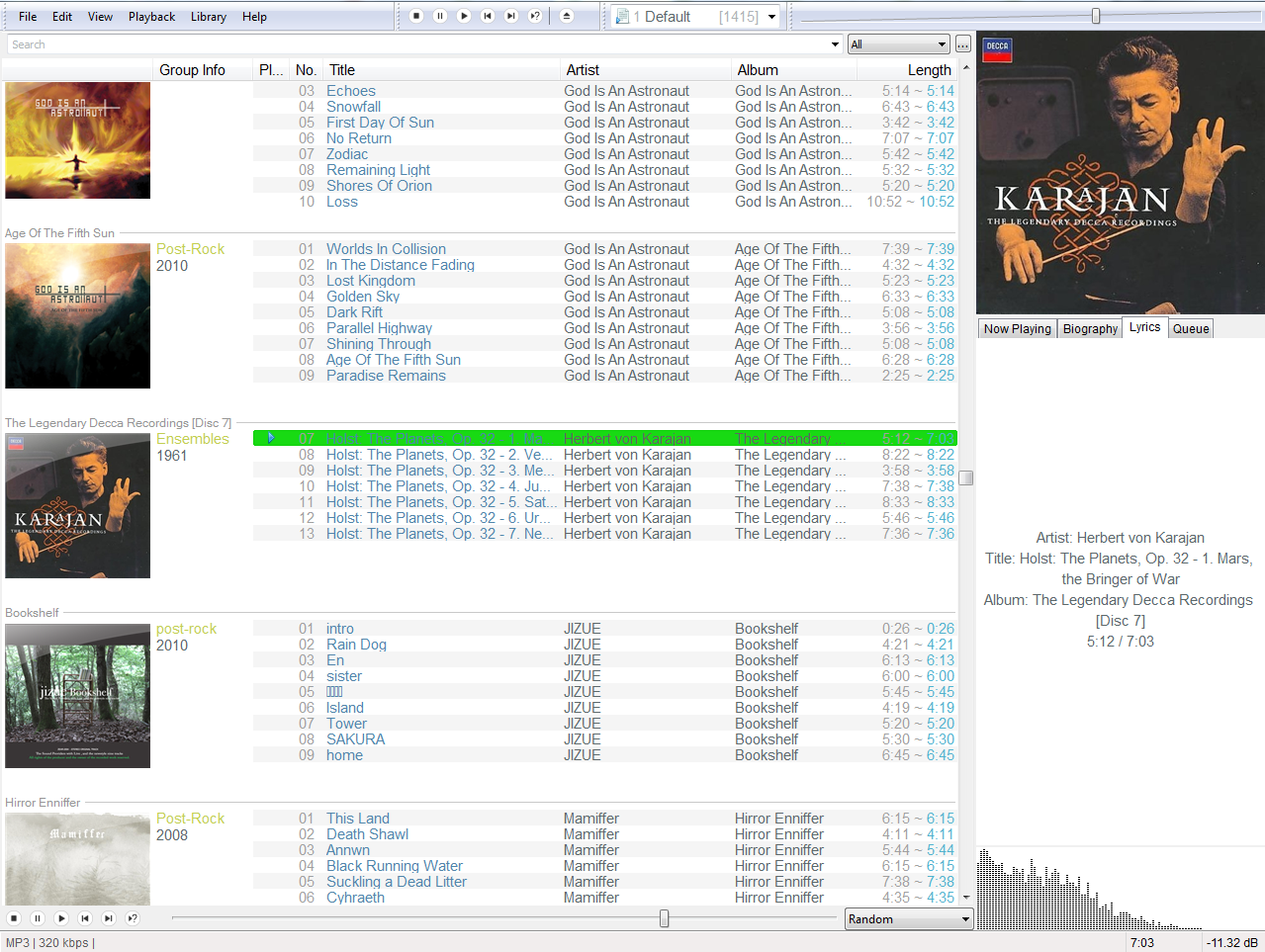This screenshot has height=952, width=1265.
Task: Stop playback using the bottom bar Stop icon
Action: click(x=14, y=918)
